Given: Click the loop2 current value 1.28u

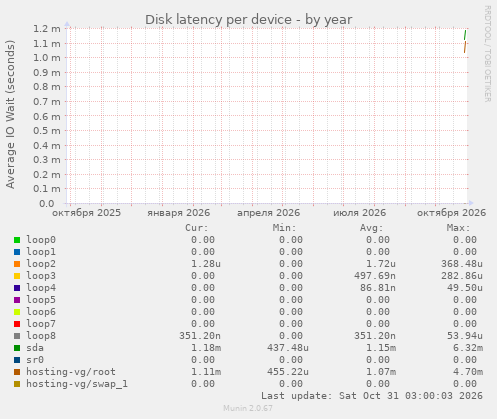Looking at the screenshot, I should pos(206,264).
